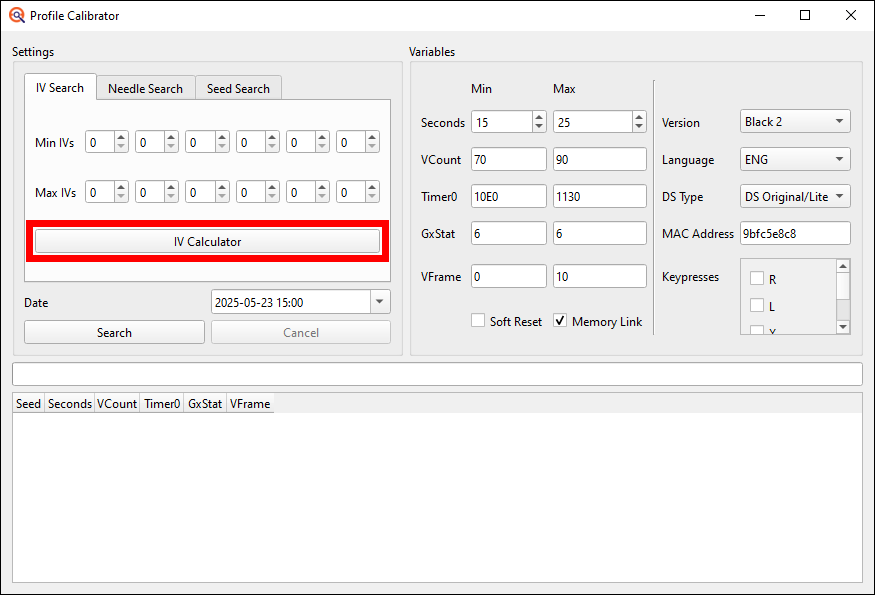
Task: Start the Search
Action: (114, 333)
